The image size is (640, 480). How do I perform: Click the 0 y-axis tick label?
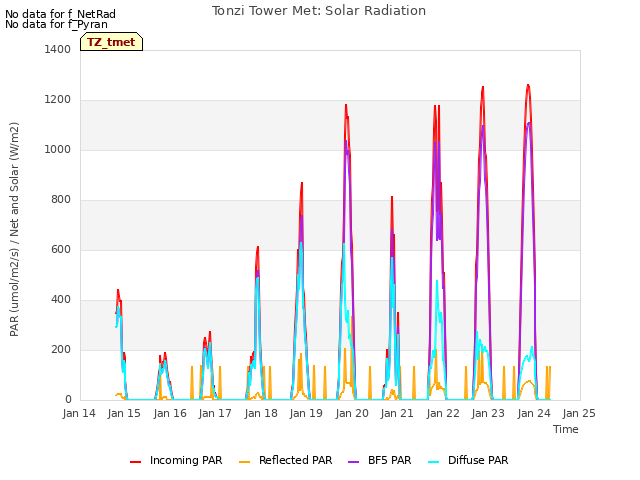tap(68, 400)
